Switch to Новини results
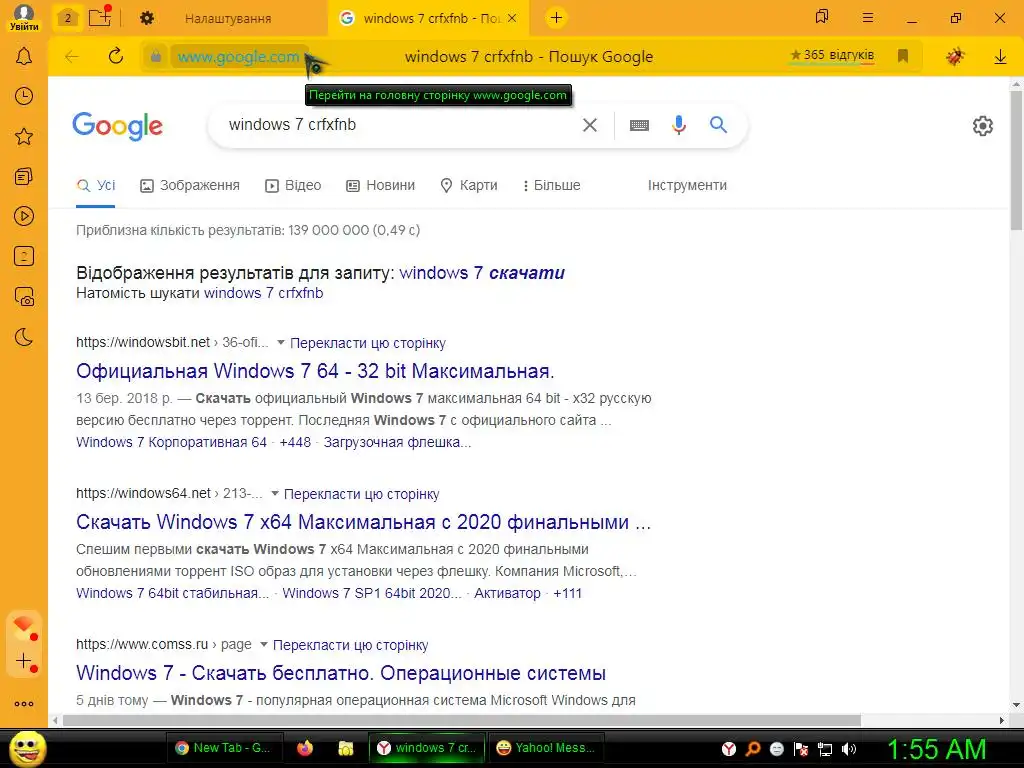 click(380, 185)
